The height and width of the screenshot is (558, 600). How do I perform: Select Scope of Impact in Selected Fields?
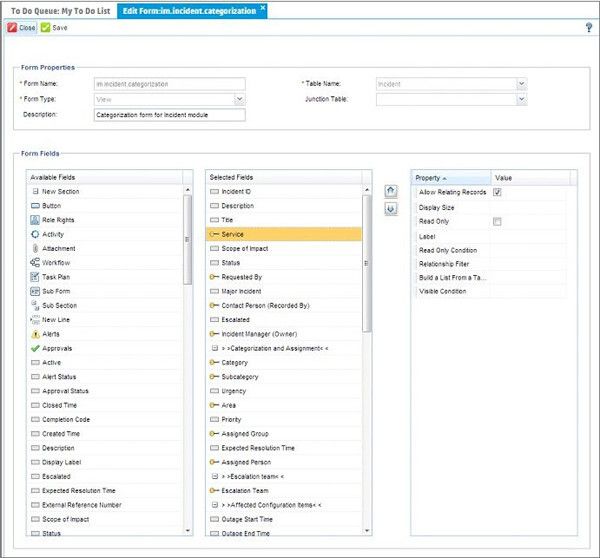point(284,248)
